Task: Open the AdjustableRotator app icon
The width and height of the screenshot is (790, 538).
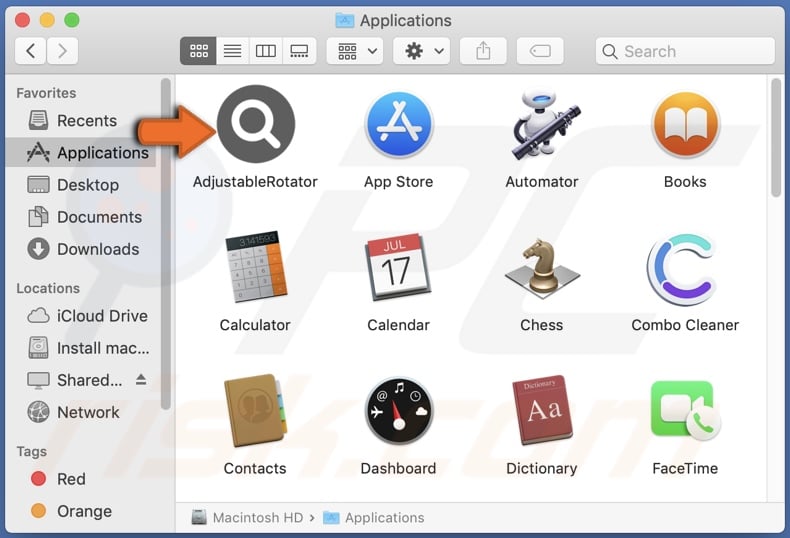Action: (256, 124)
